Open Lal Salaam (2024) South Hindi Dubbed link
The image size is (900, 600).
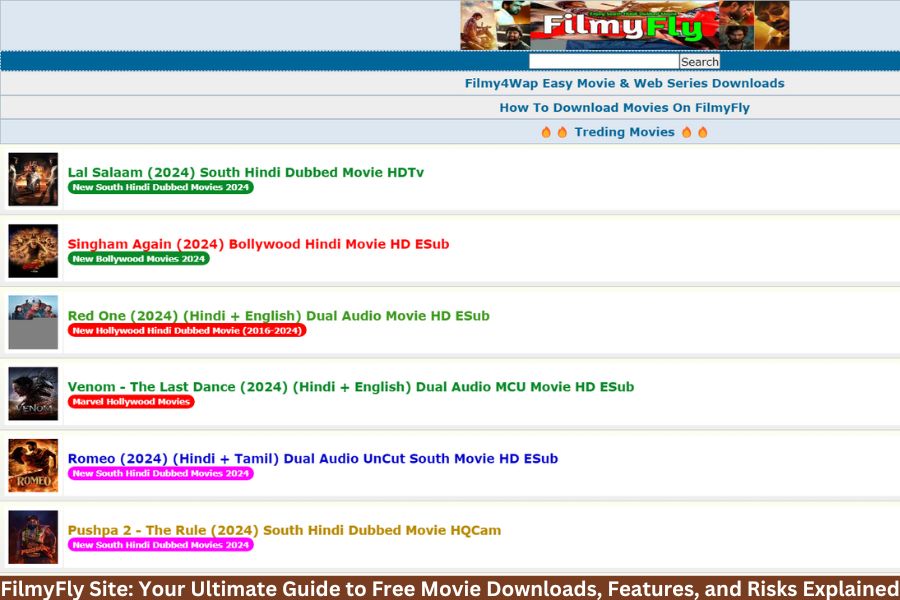pyautogui.click(x=246, y=172)
